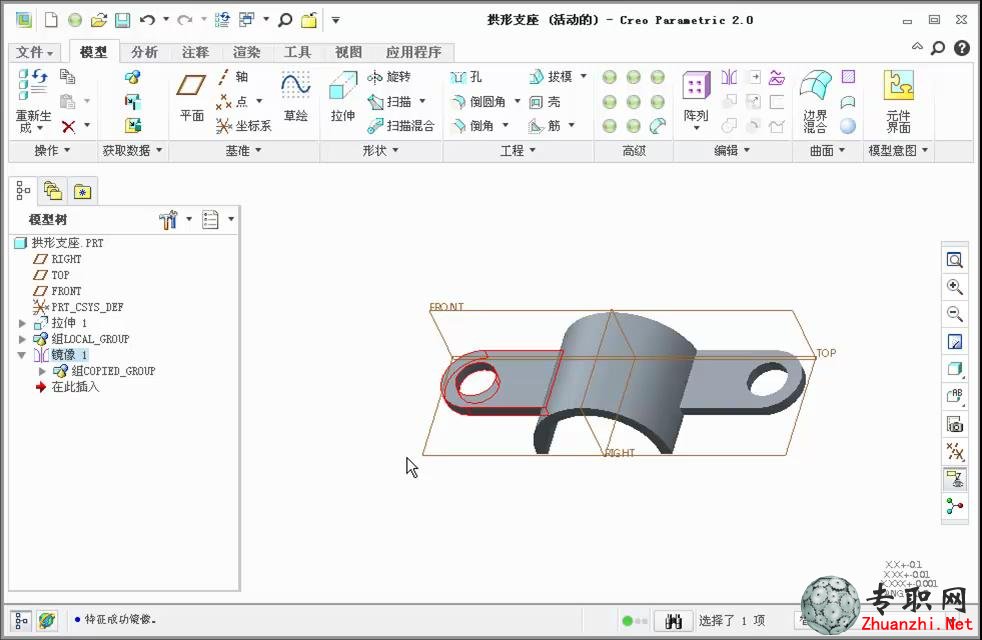Open the 编辑 group dropdown

(732, 151)
